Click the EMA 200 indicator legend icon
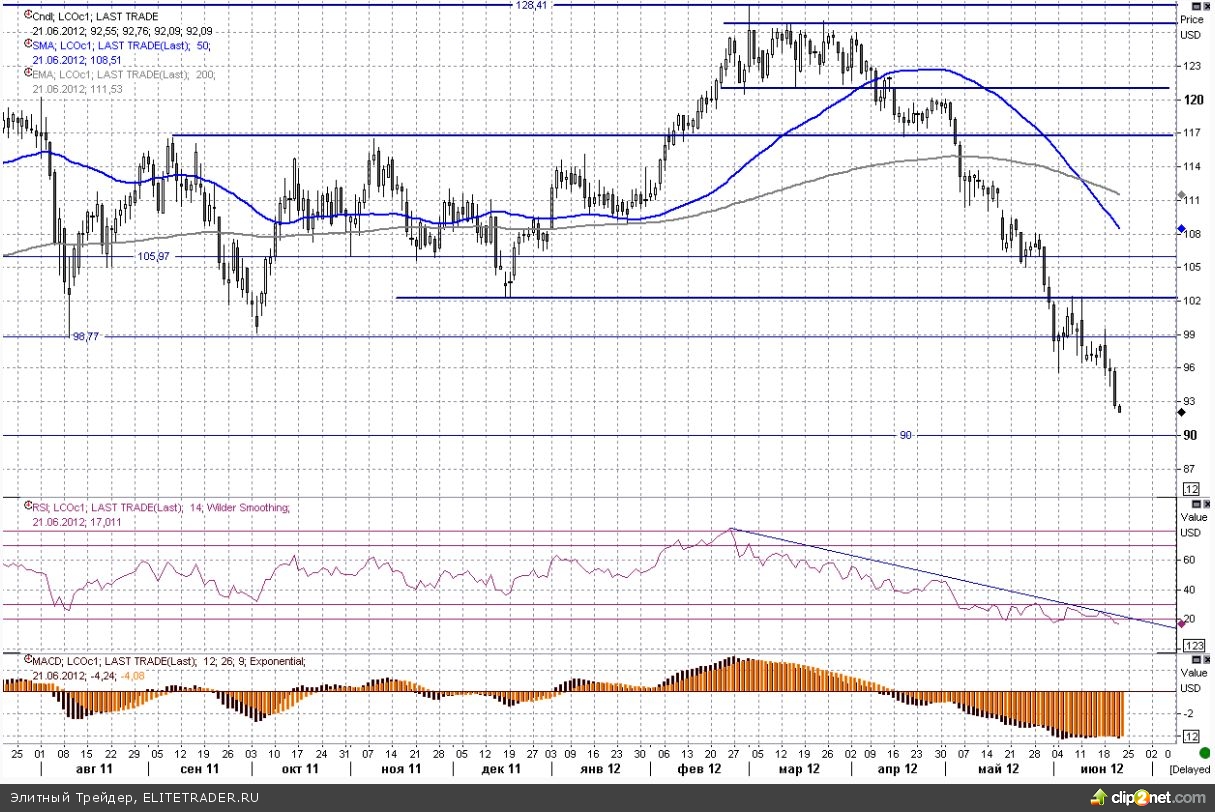 (x=27, y=70)
